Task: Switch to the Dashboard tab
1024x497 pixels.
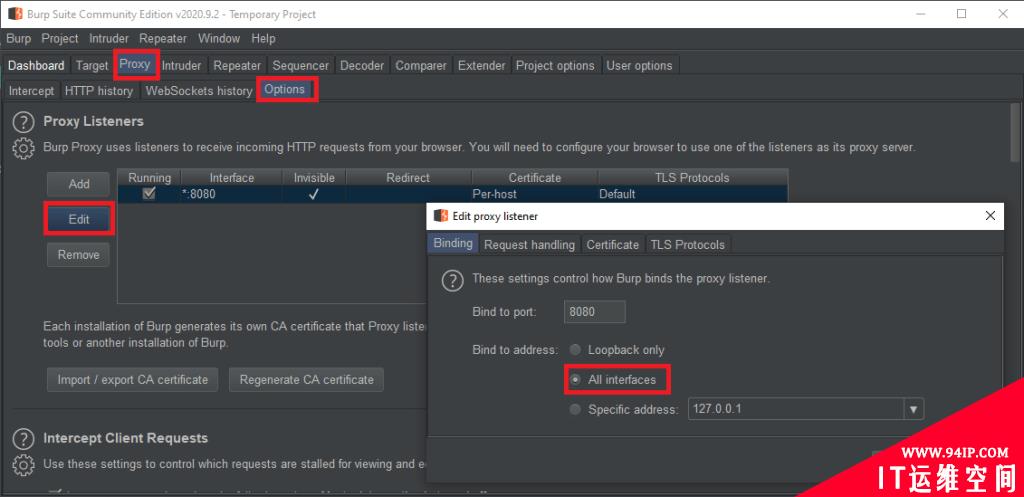Action: [x=36, y=65]
